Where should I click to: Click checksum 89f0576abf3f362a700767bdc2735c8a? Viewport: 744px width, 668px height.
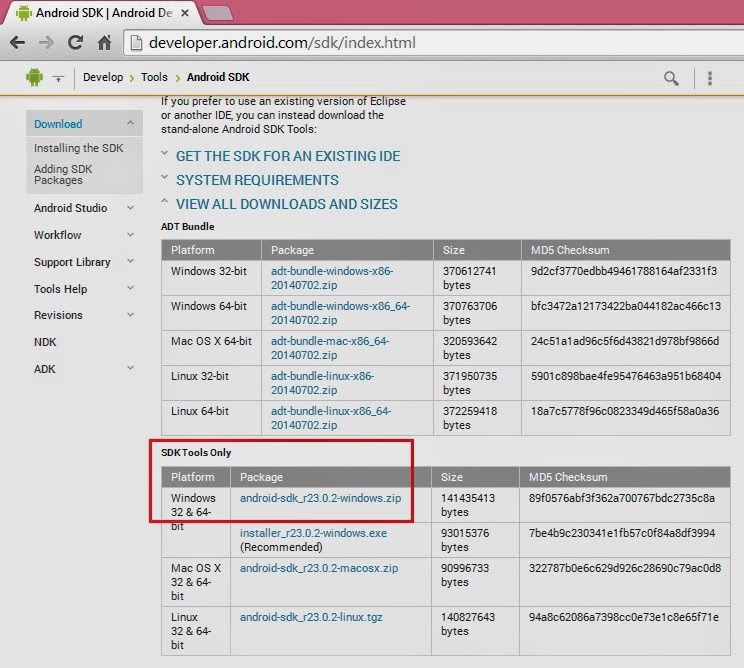click(x=622, y=498)
